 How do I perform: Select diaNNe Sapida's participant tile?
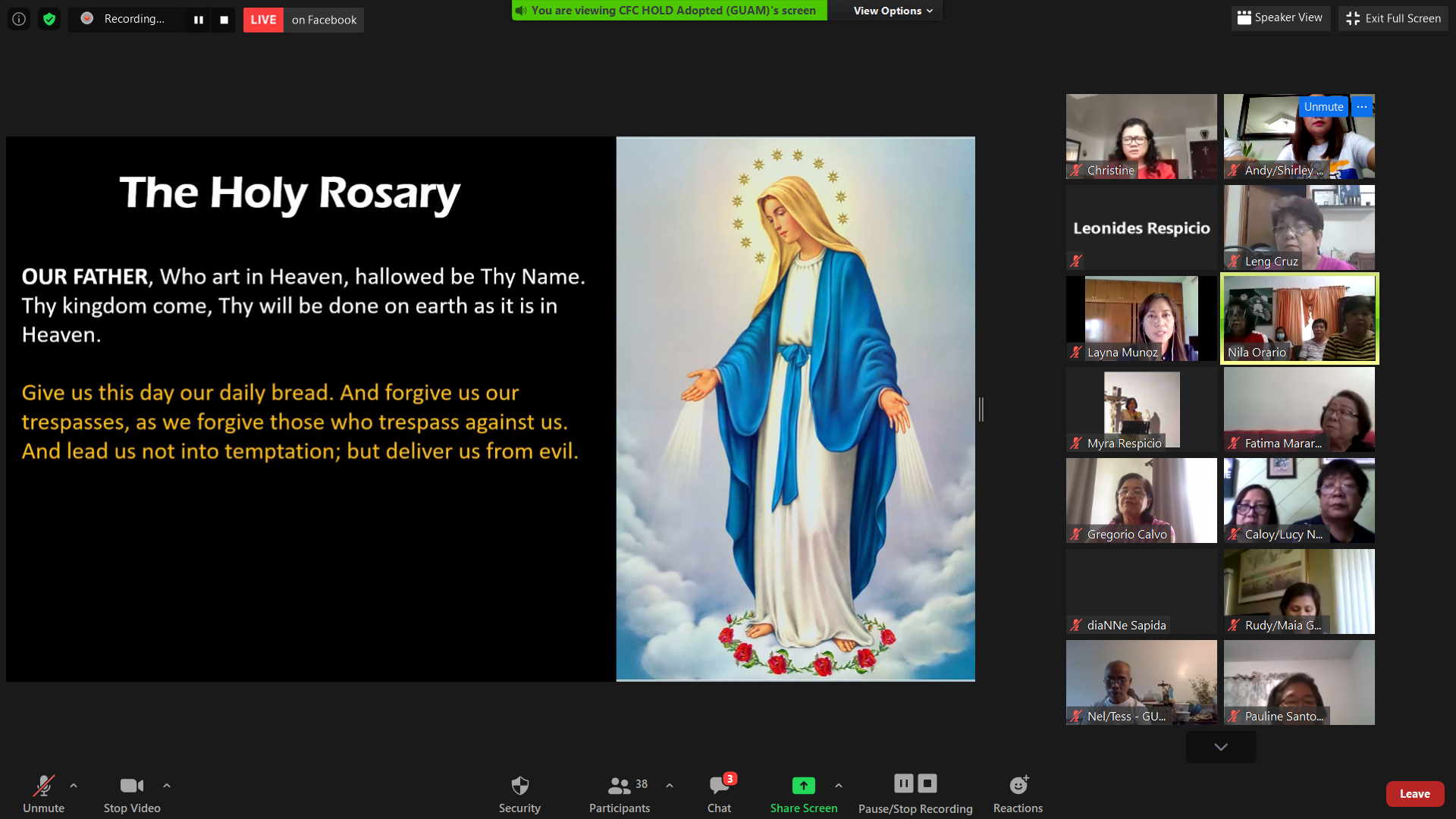[1141, 591]
